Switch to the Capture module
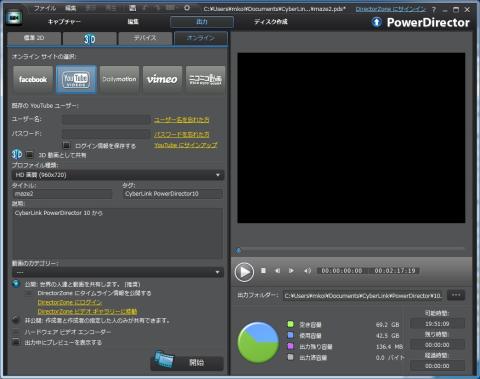 click(64, 22)
